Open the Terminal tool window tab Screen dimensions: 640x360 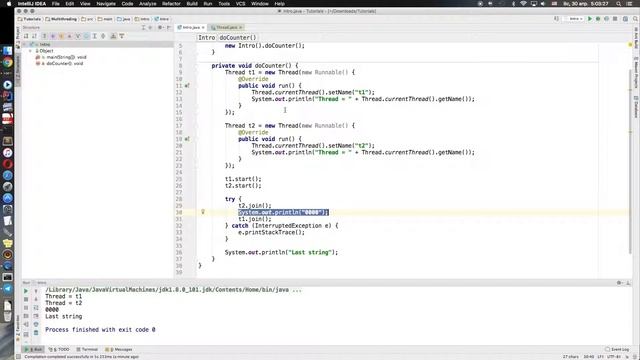point(87,349)
